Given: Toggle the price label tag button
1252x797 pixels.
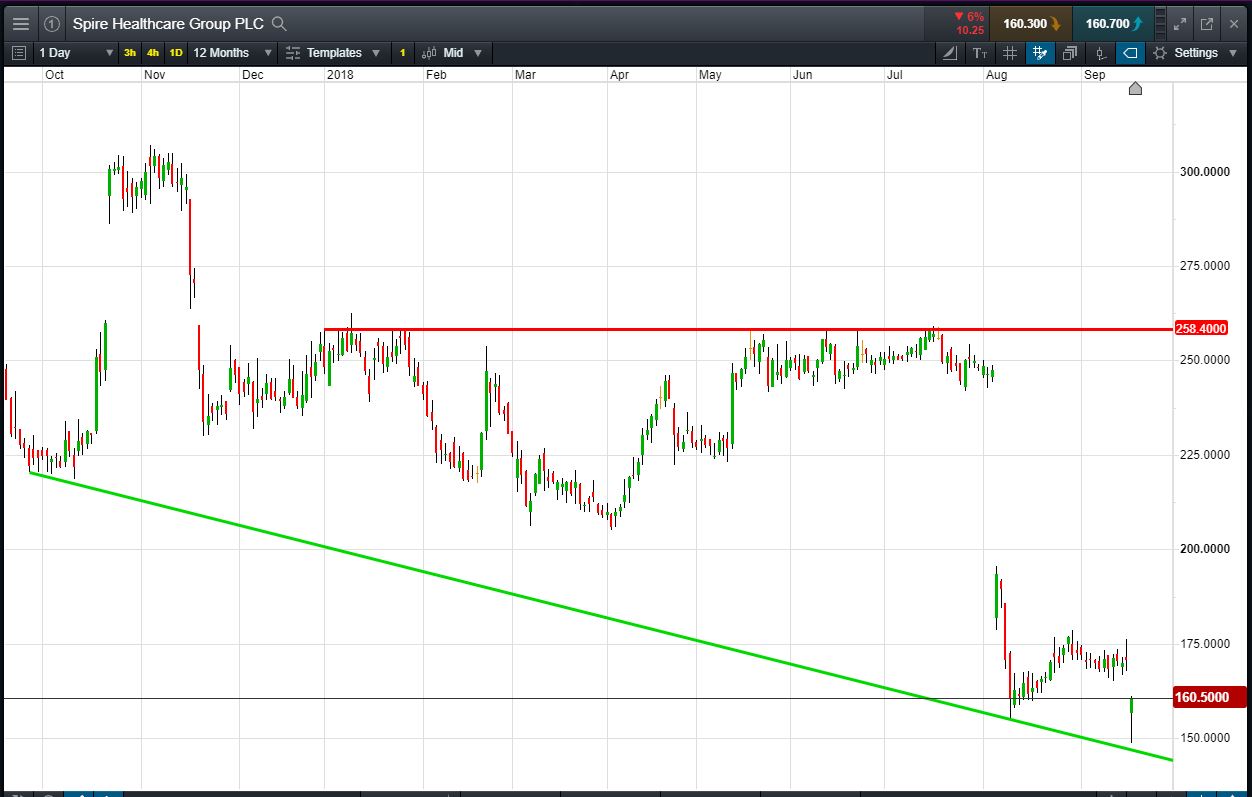Looking at the screenshot, I should [1131, 53].
